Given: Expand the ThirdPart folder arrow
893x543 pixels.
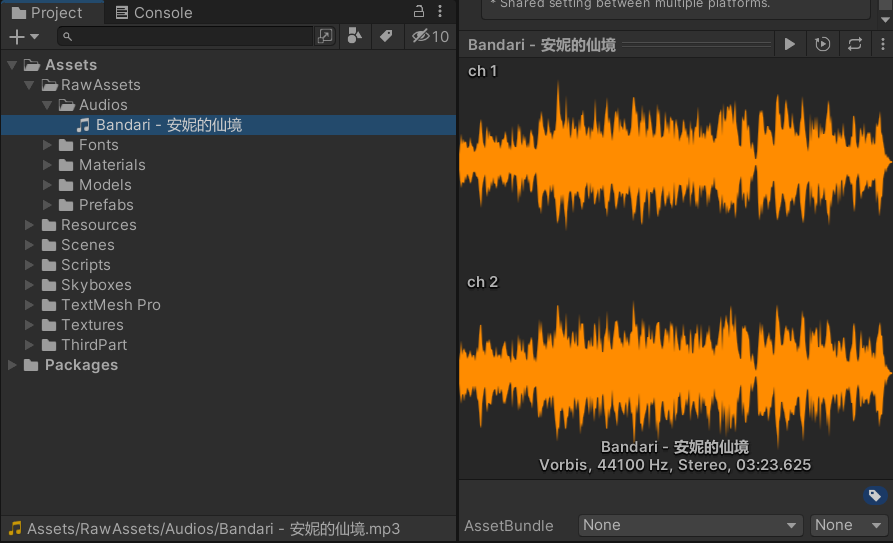Looking at the screenshot, I should (x=30, y=345).
